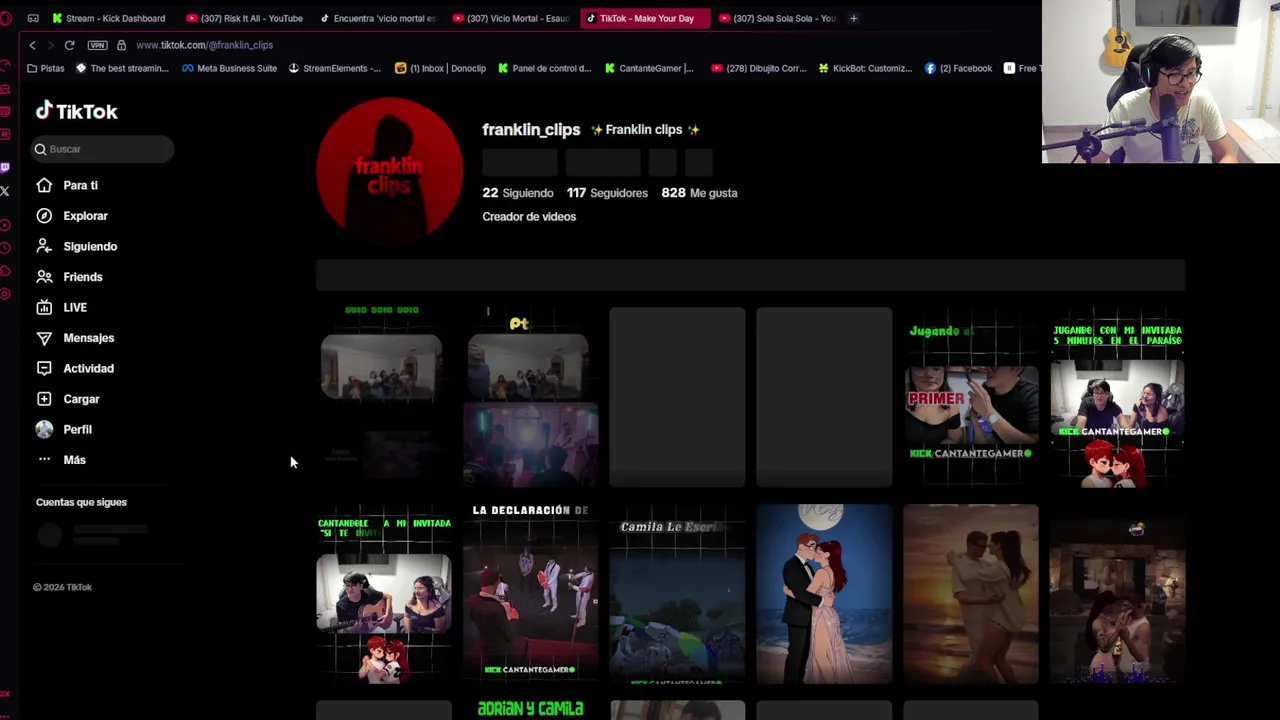Open the Dibujito Corr... YouTube bookmark
This screenshot has height=720, width=1280.
(756, 68)
